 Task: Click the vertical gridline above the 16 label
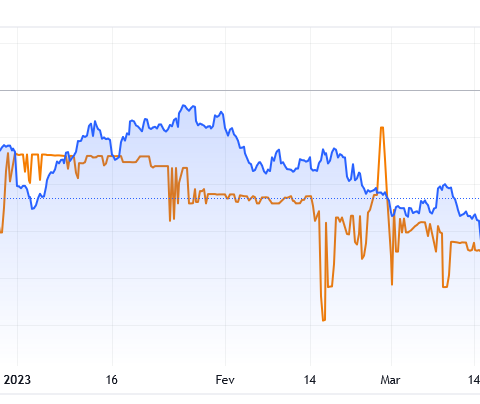(112, 197)
